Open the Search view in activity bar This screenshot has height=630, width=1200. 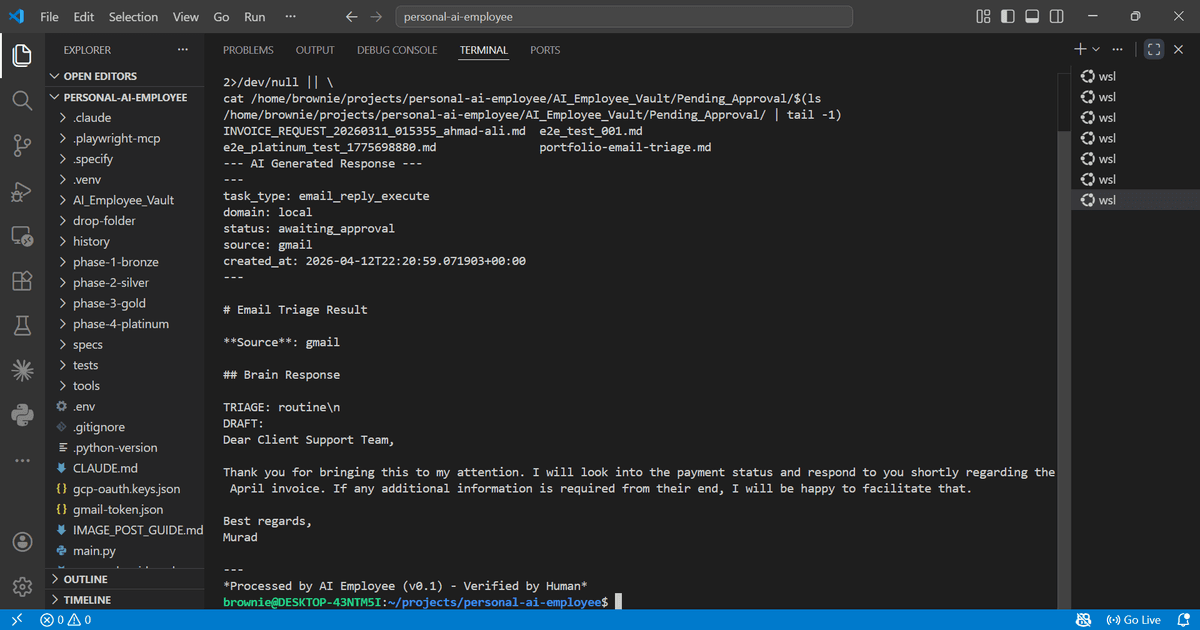point(22,100)
